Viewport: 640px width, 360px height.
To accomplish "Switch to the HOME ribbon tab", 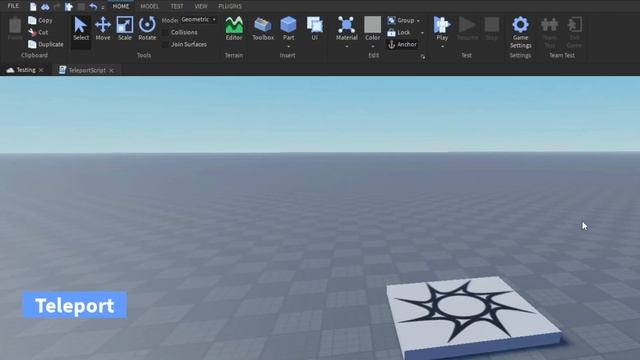I will click(x=121, y=6).
